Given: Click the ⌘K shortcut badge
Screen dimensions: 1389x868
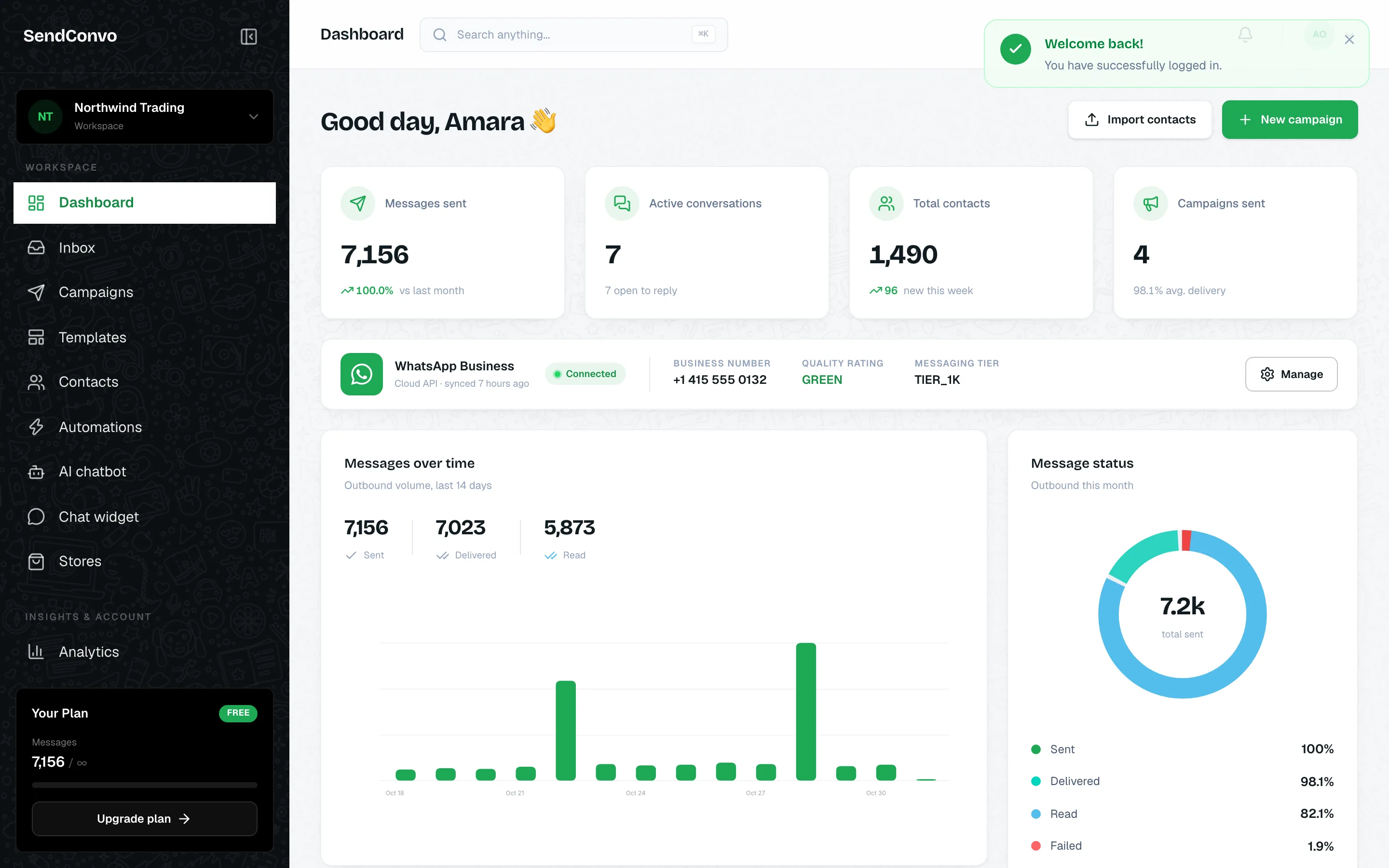Looking at the screenshot, I should click(703, 34).
